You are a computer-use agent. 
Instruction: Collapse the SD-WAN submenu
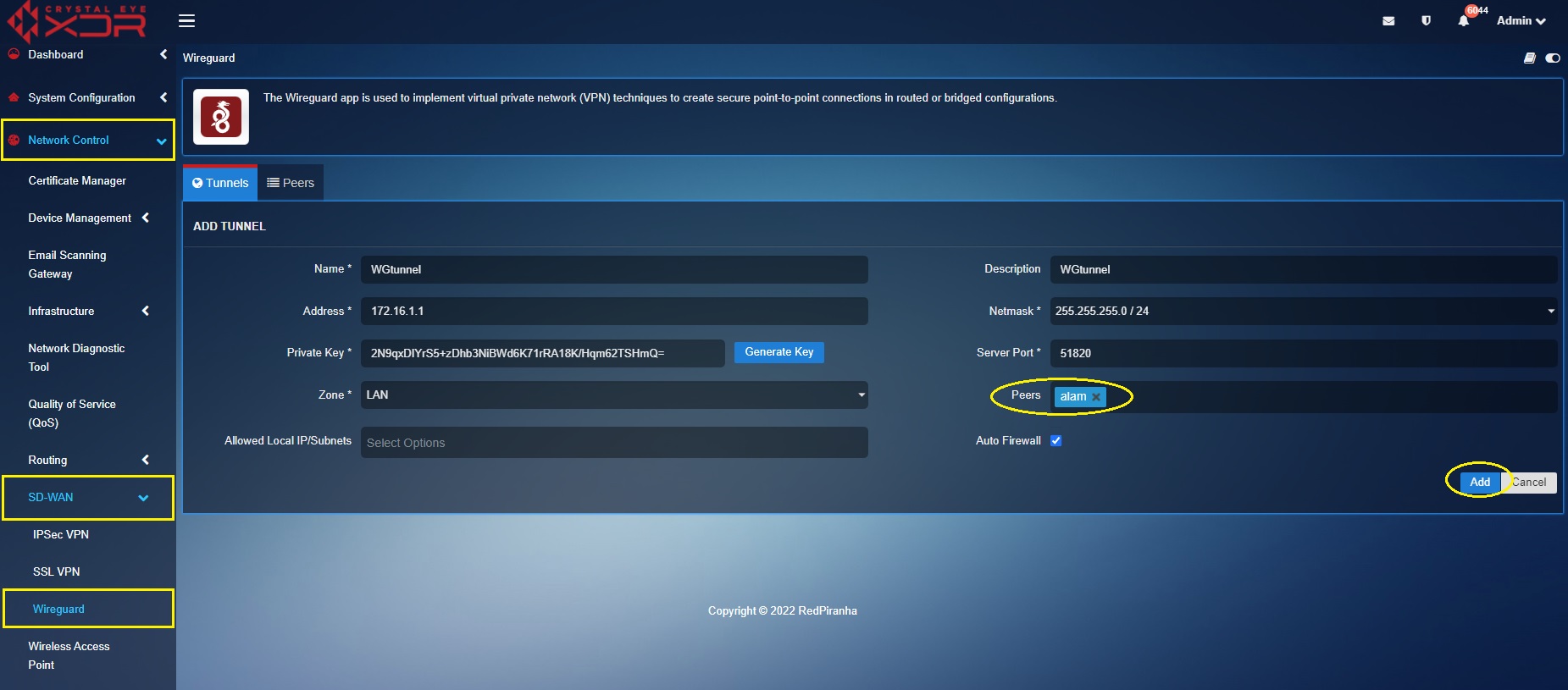click(143, 498)
